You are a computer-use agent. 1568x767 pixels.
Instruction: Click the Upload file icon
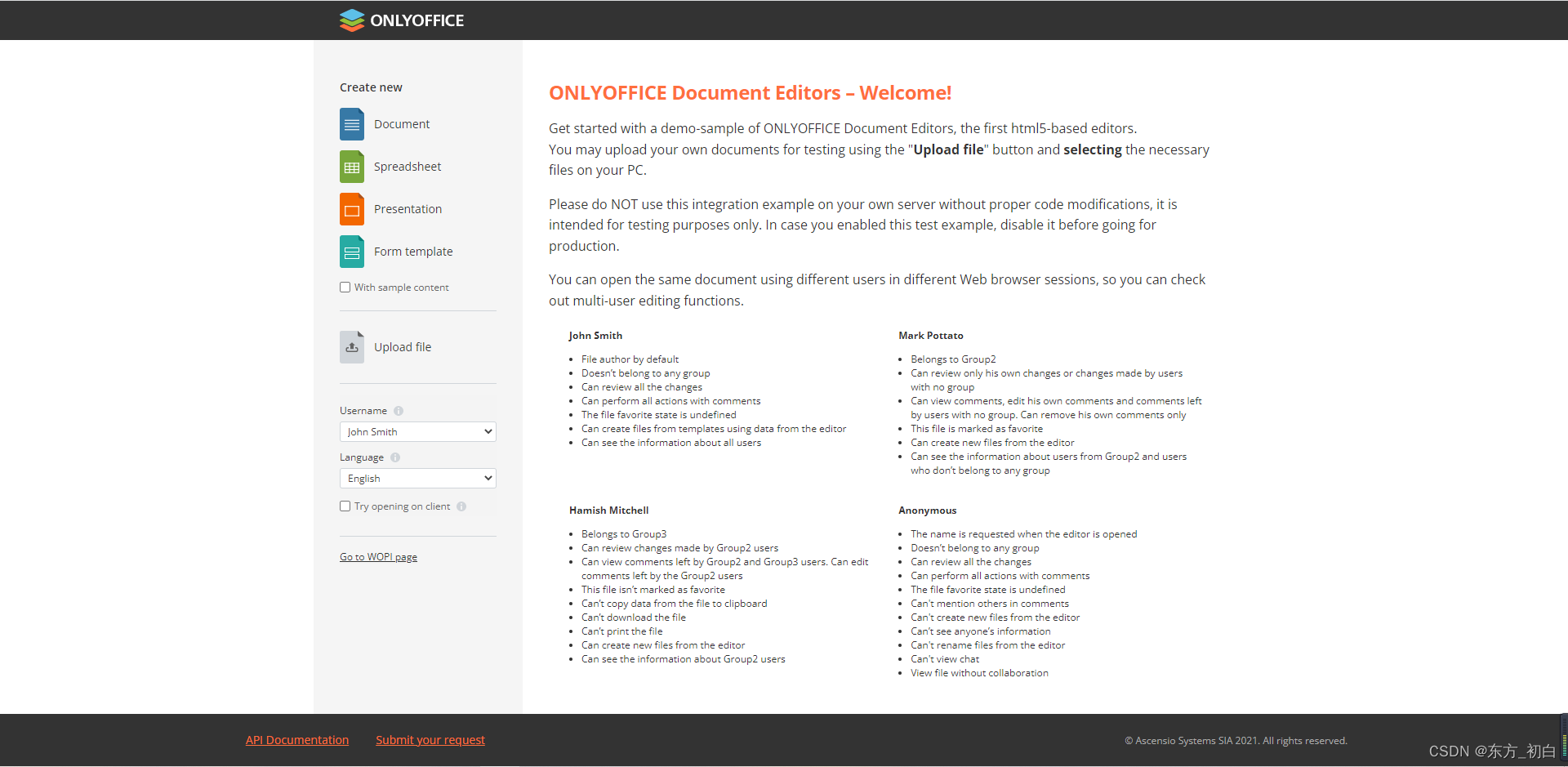tap(351, 346)
